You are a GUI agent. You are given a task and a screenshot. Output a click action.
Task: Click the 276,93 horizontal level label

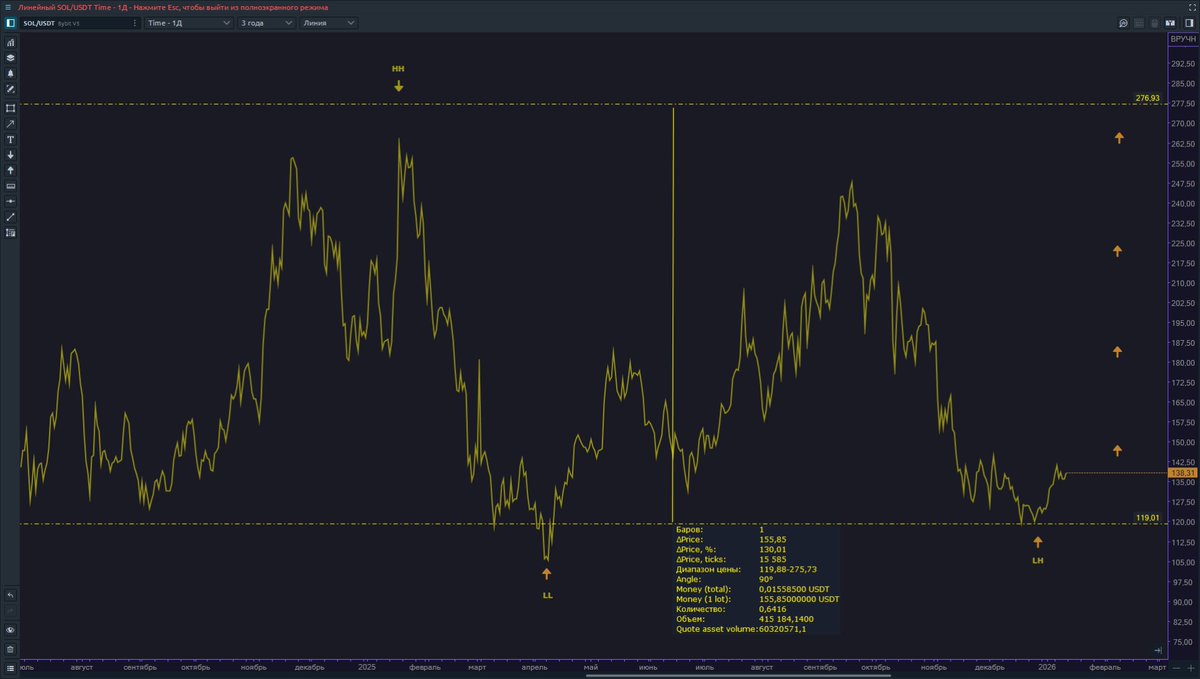coord(1147,98)
